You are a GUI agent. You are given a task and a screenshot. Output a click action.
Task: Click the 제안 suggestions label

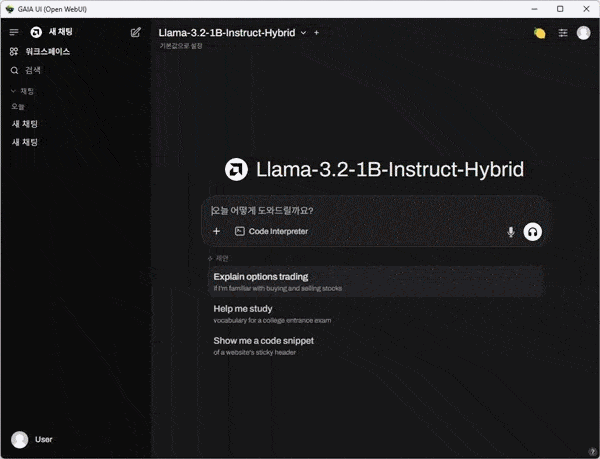tap(222, 259)
